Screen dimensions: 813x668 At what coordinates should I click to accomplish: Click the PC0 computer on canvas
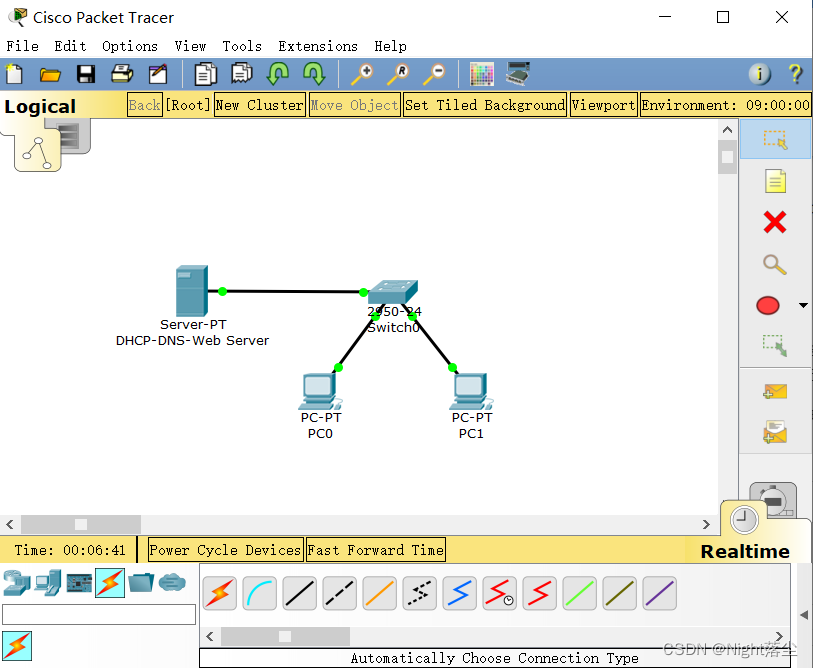coord(320,391)
